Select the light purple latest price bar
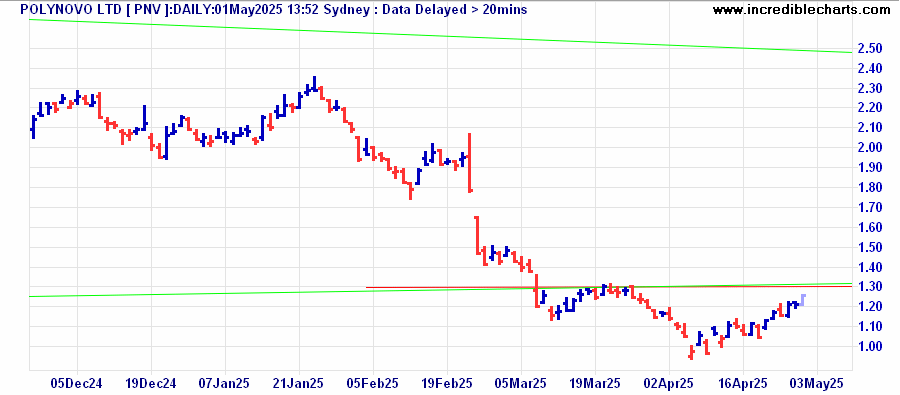The height and width of the screenshot is (395, 900). tap(802, 300)
